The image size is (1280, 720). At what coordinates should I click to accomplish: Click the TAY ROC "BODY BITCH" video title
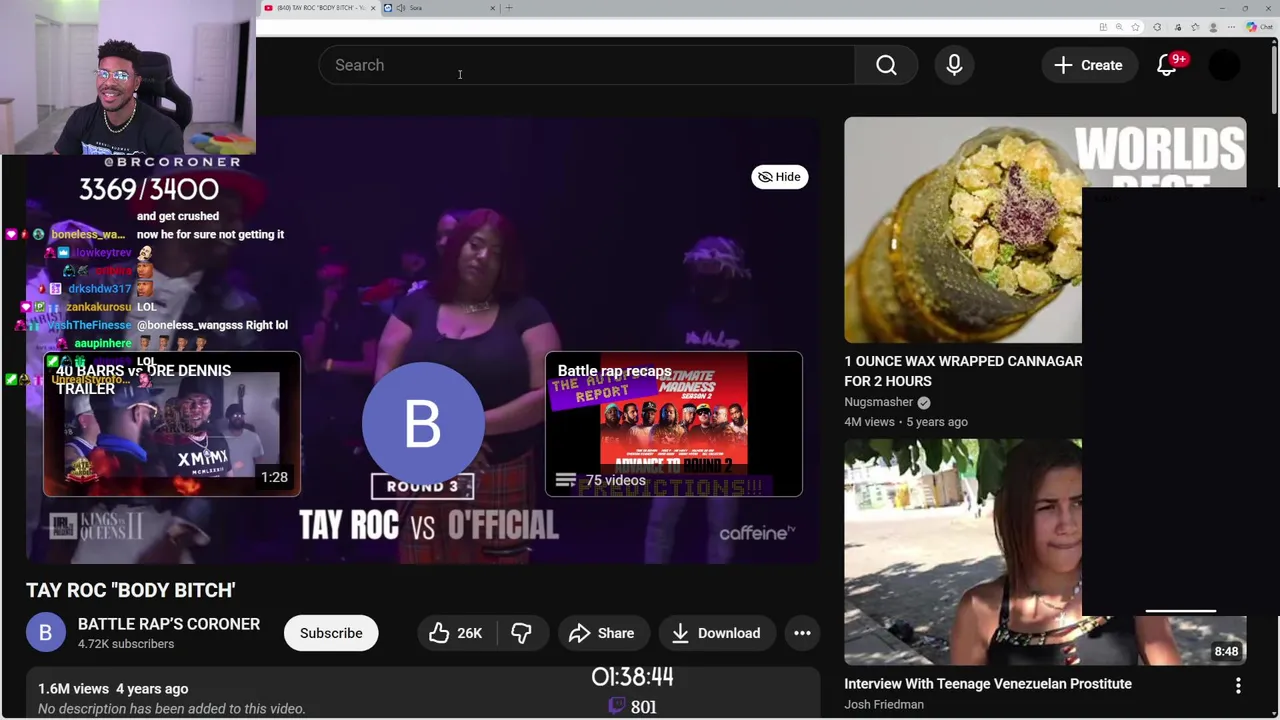pos(131,590)
